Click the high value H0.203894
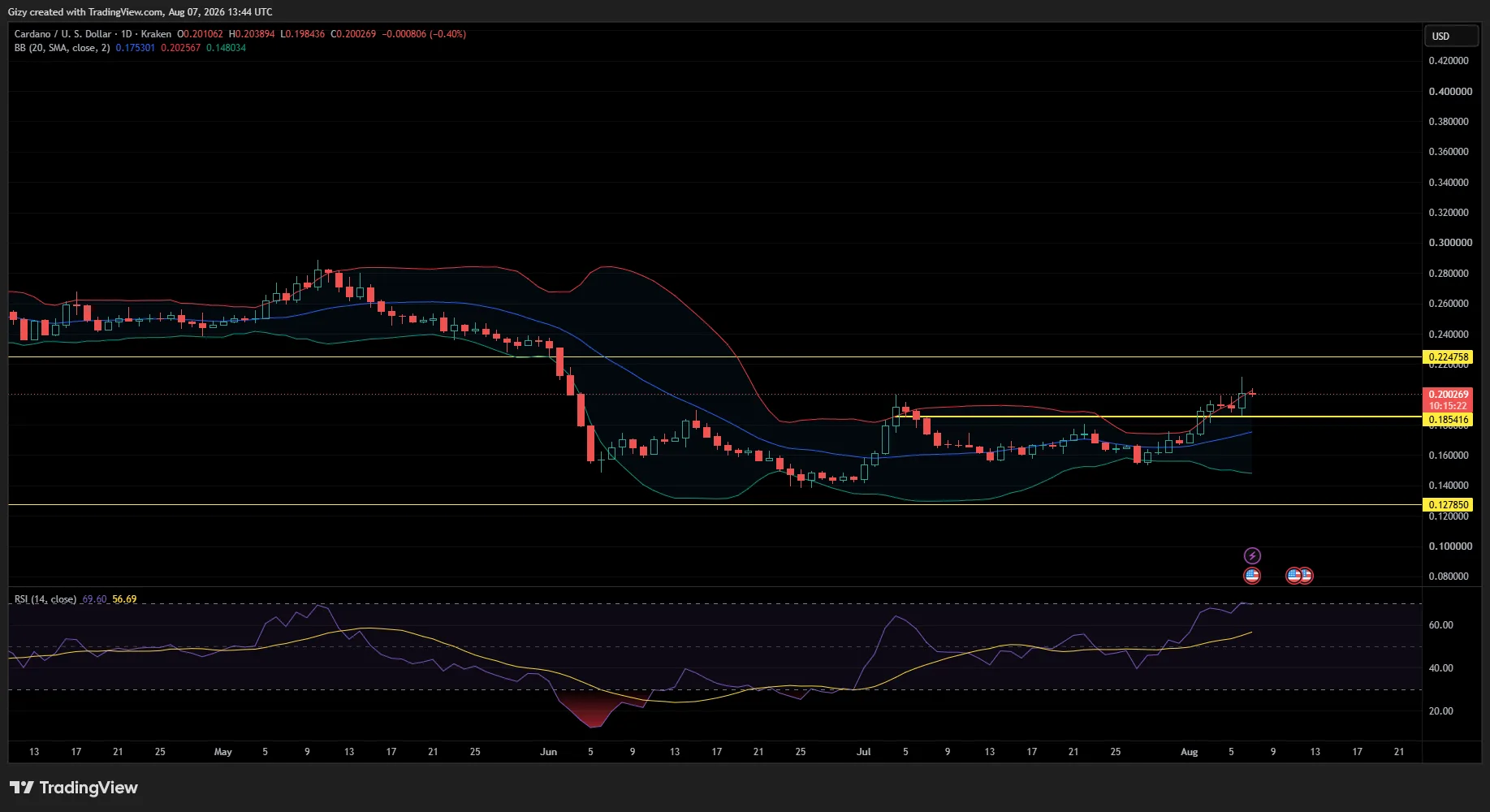The height and width of the screenshot is (812, 1490). click(x=252, y=34)
